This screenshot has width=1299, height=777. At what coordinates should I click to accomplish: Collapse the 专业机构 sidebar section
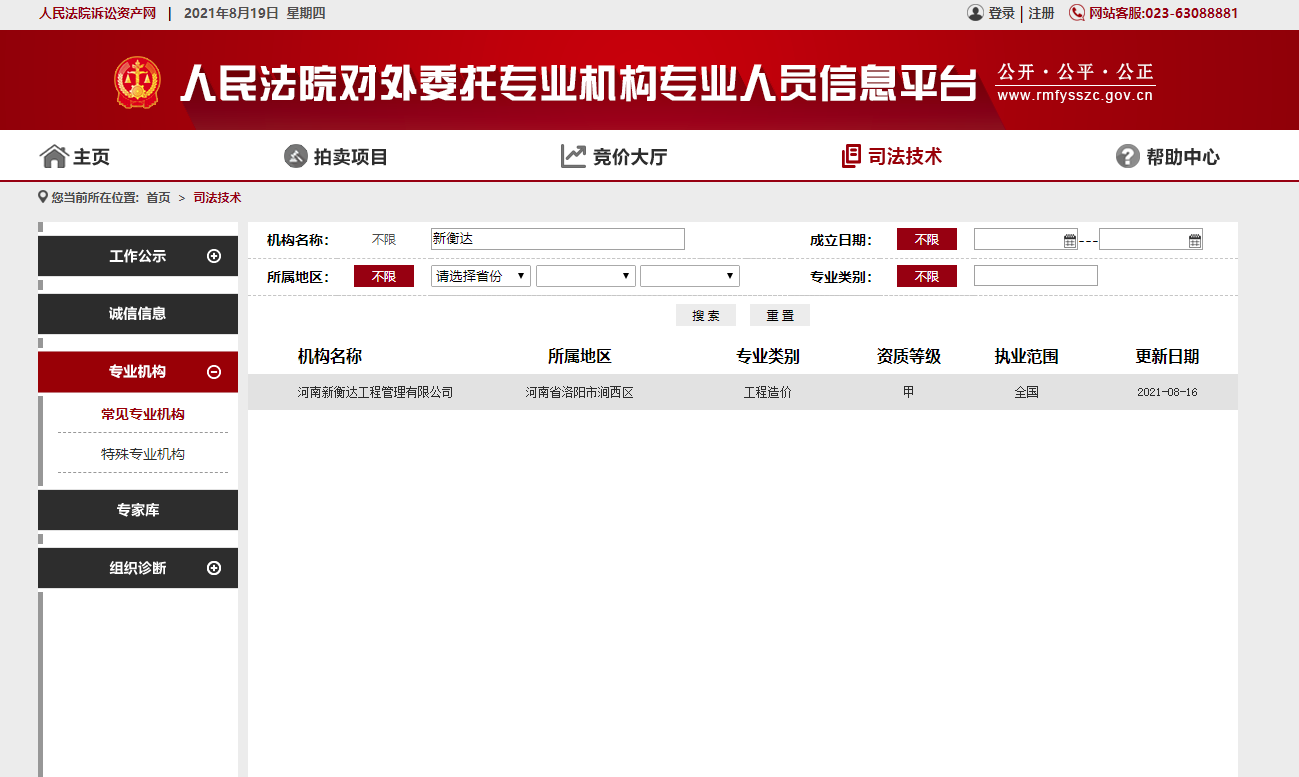213,372
